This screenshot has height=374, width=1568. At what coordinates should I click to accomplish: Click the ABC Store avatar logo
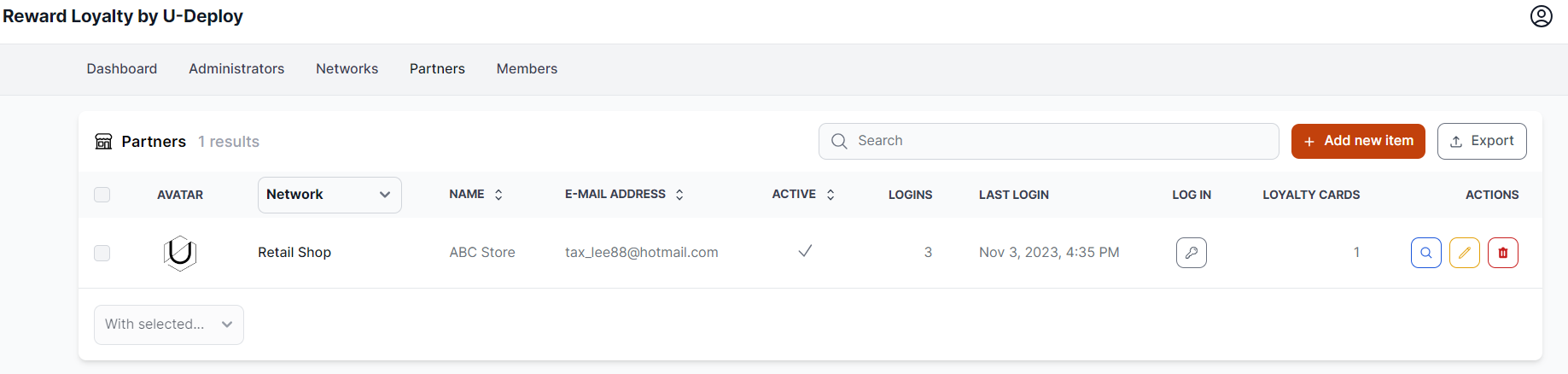pos(180,253)
